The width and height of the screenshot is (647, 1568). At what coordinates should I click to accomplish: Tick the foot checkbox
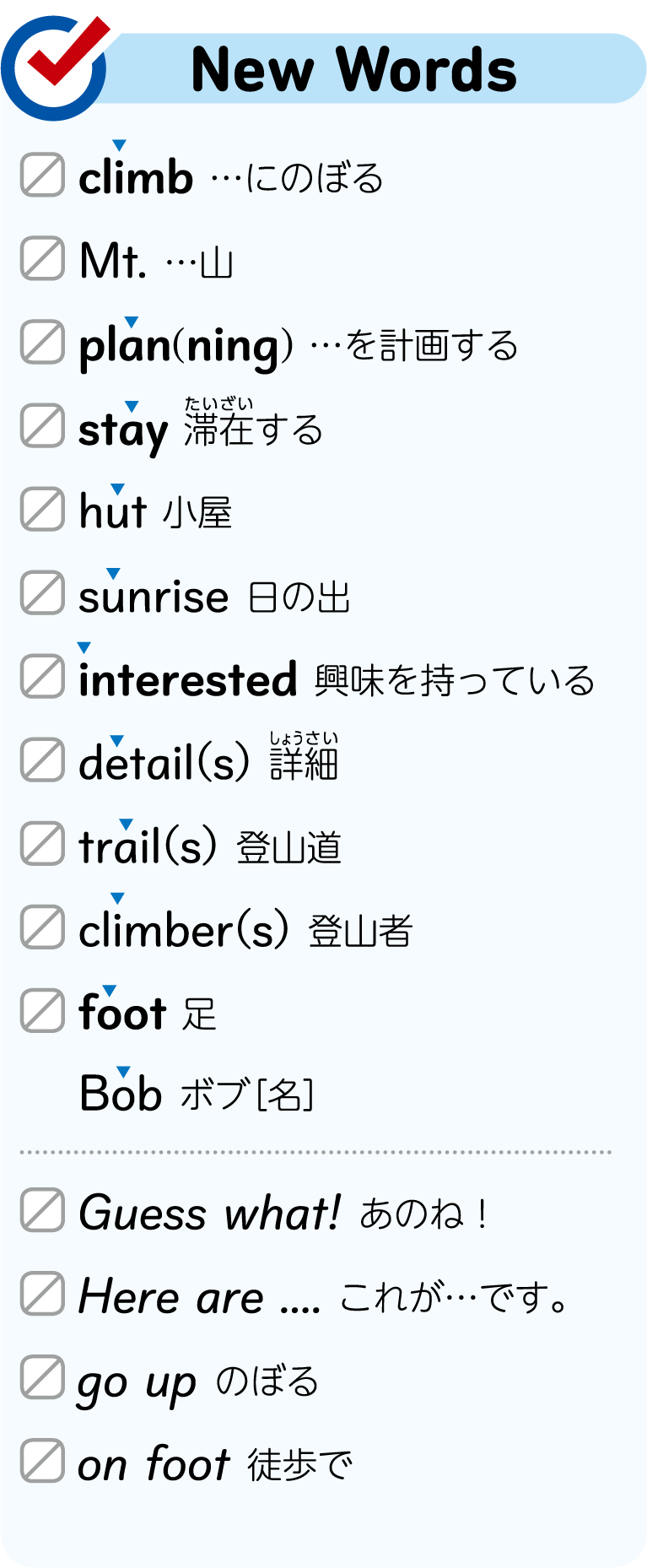coord(42,1010)
